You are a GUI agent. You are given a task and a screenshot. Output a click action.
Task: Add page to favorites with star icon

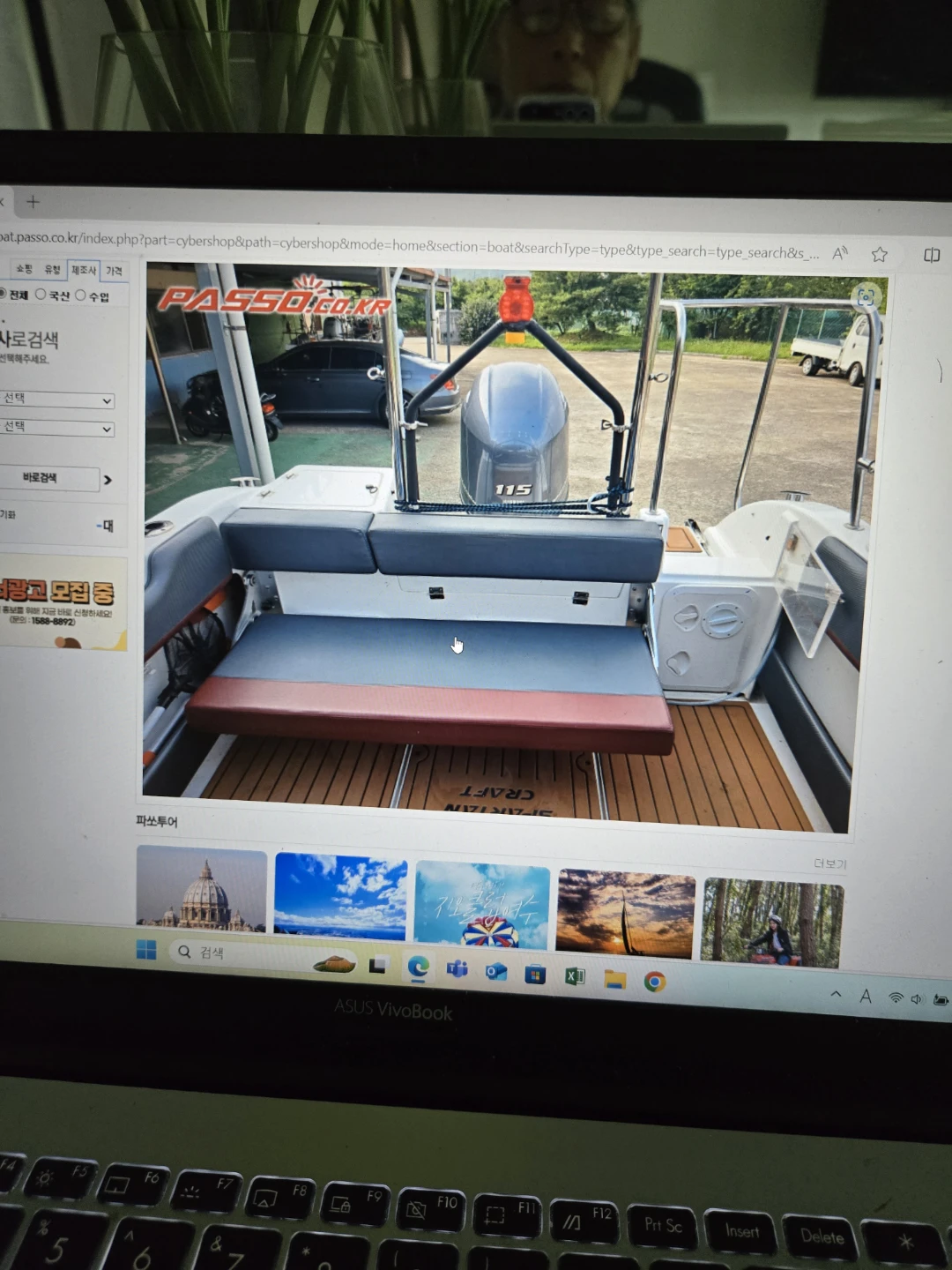pyautogui.click(x=879, y=255)
